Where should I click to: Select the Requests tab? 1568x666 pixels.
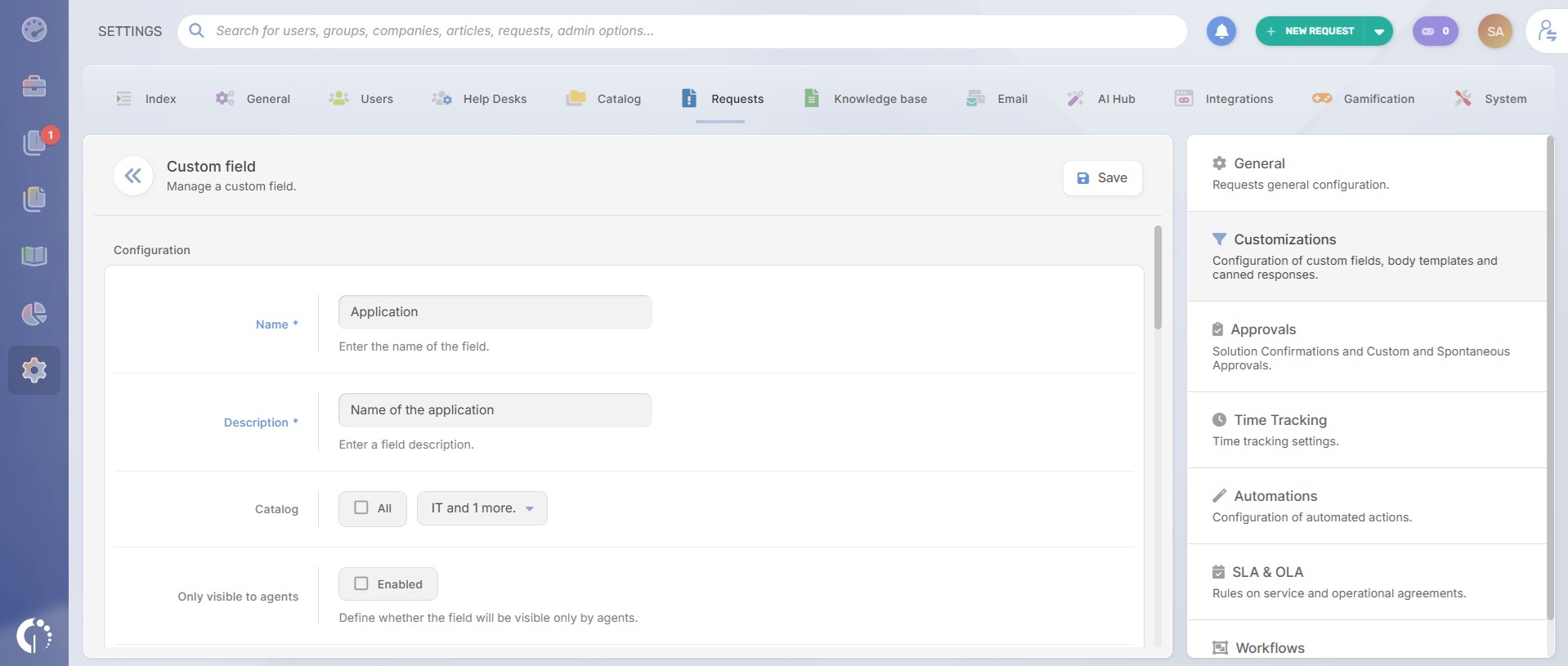point(723,99)
